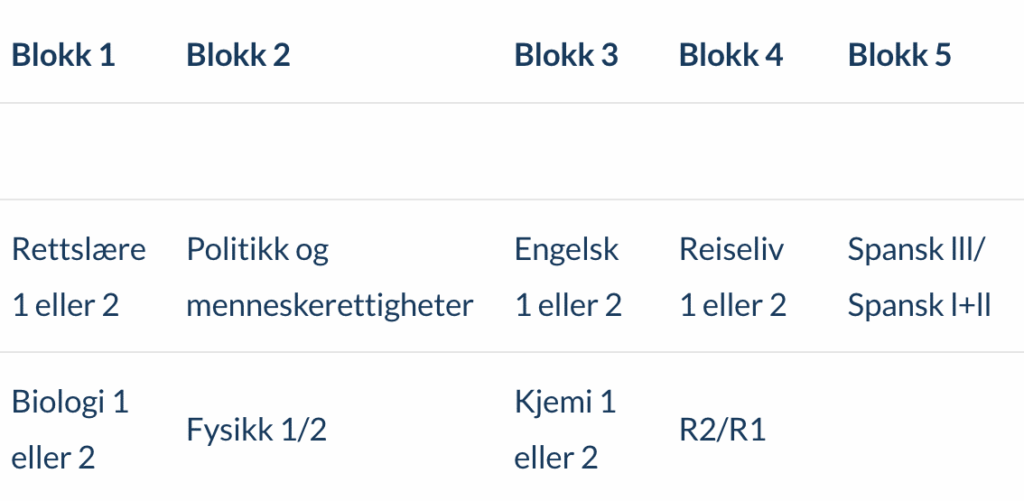The height and width of the screenshot is (501, 1024).
Task: Click the word menneskerettigheter
Action: pyautogui.click(x=330, y=306)
